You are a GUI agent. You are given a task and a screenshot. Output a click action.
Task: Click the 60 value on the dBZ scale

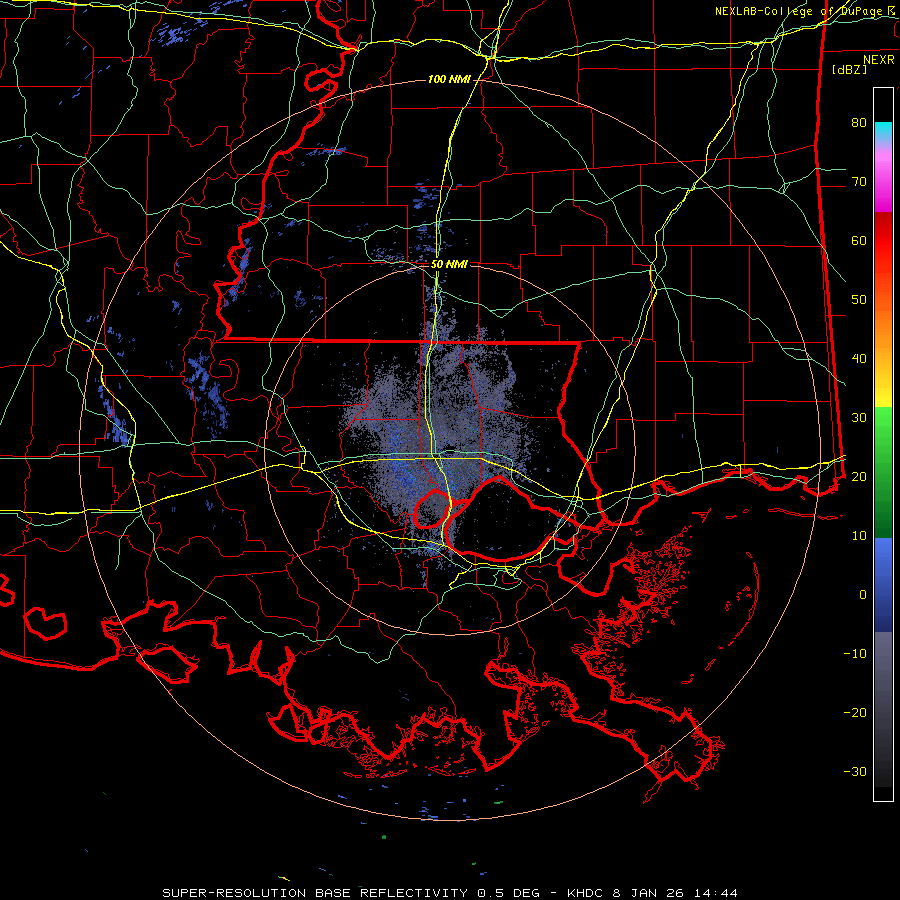pyautogui.click(x=859, y=241)
